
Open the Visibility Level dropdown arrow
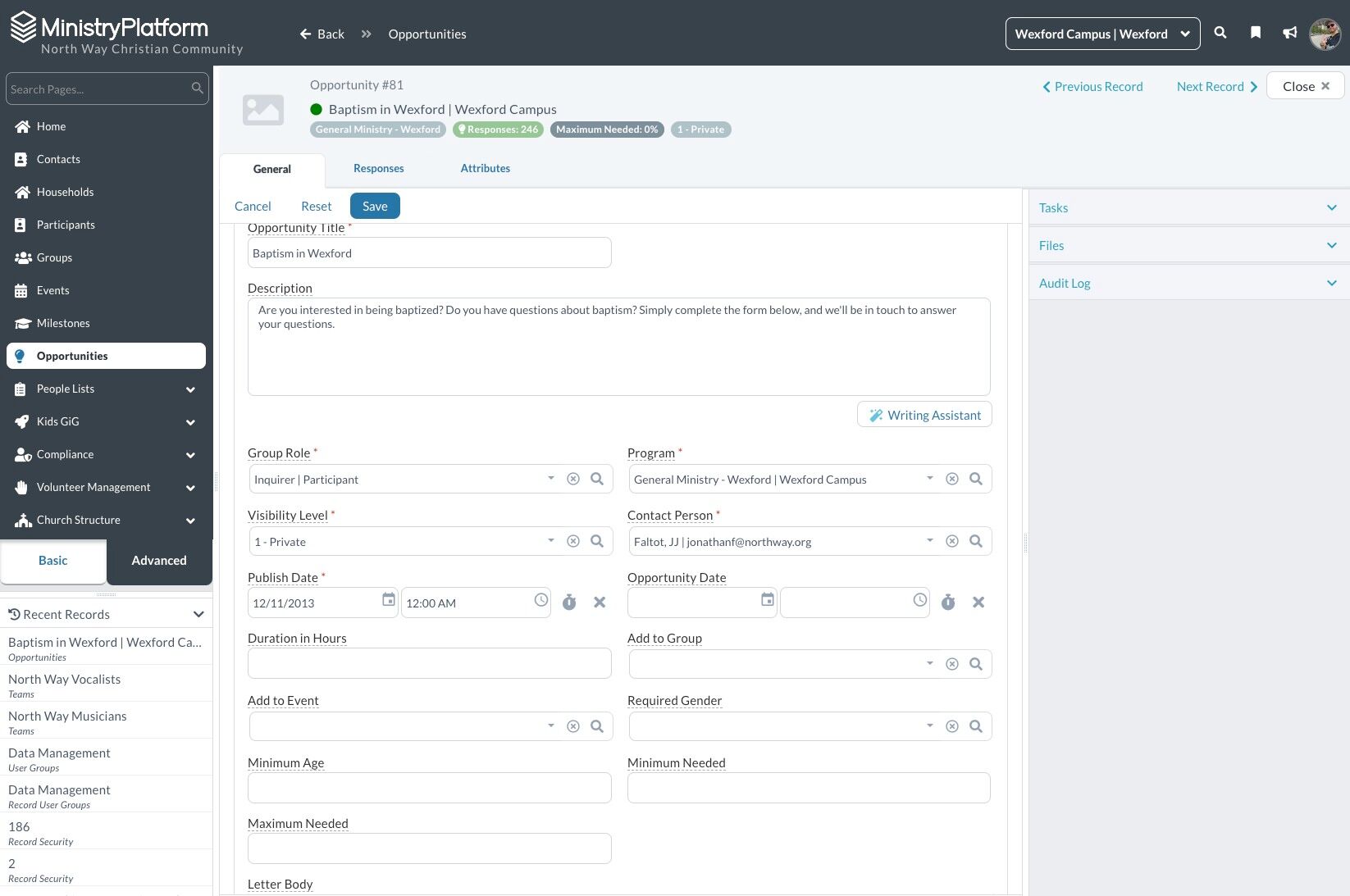pos(551,540)
